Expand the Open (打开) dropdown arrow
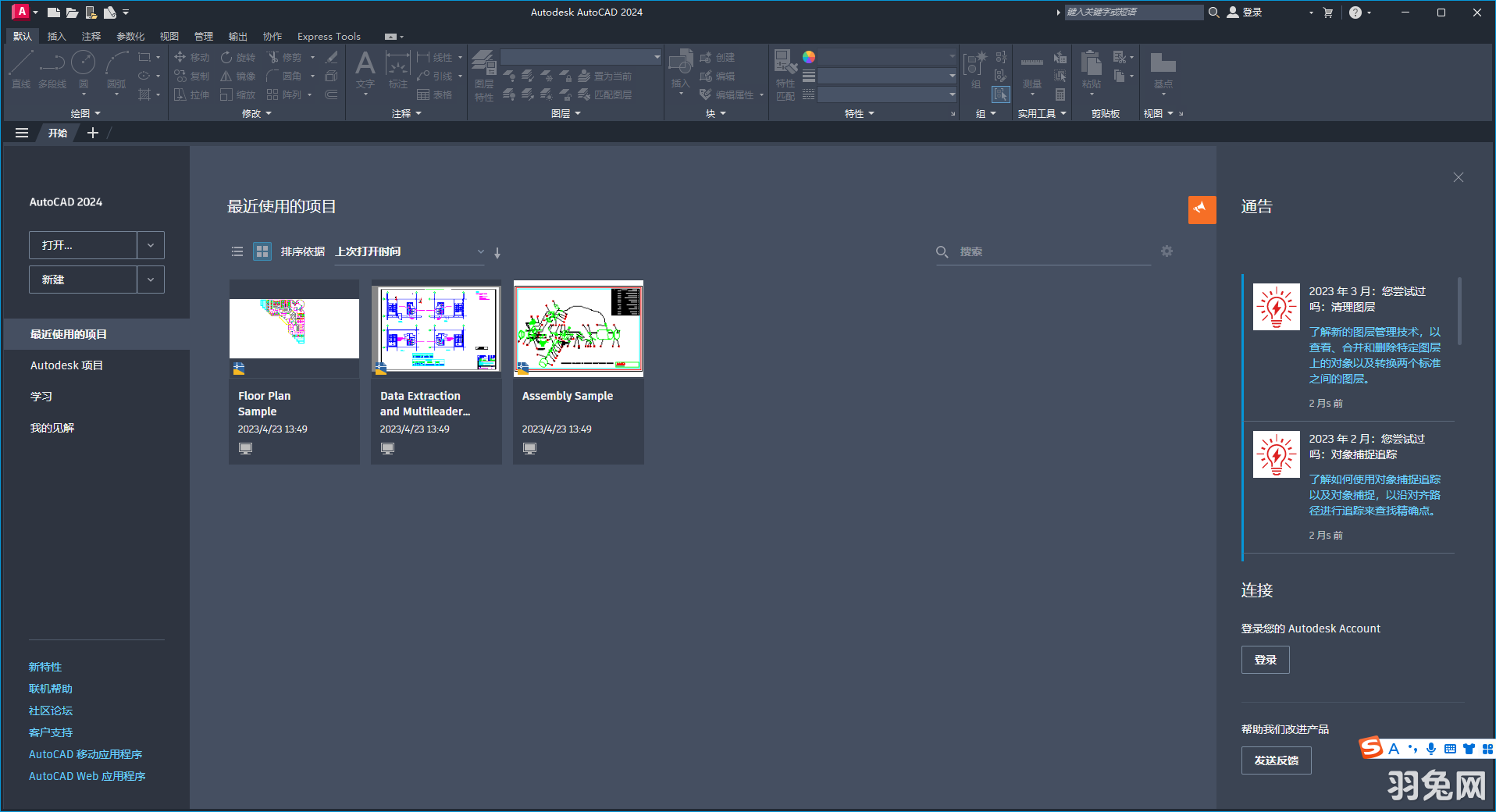1496x812 pixels. [151, 245]
